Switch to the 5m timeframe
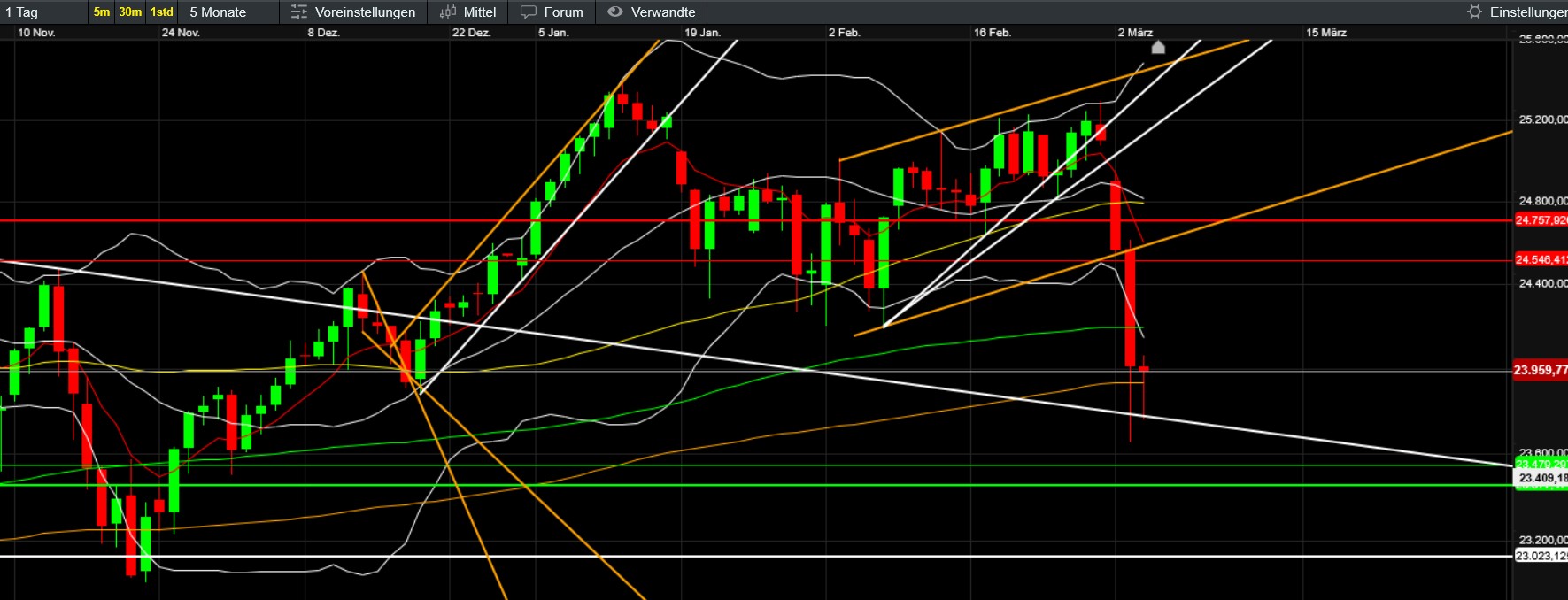1568x600 pixels. tap(102, 12)
